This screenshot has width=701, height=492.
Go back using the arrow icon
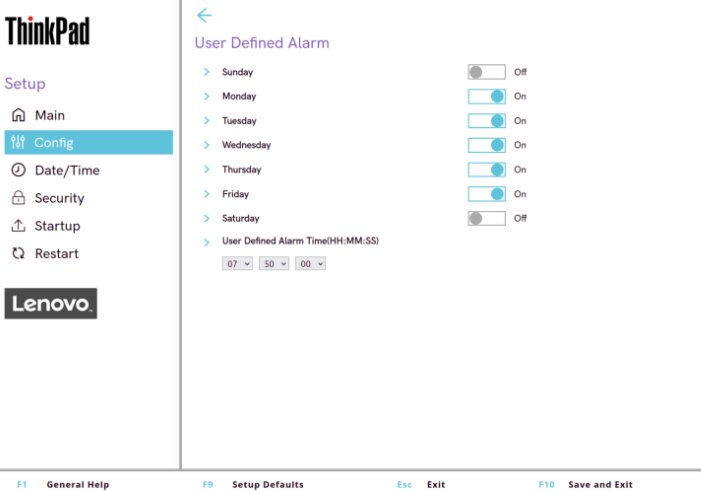[x=204, y=15]
